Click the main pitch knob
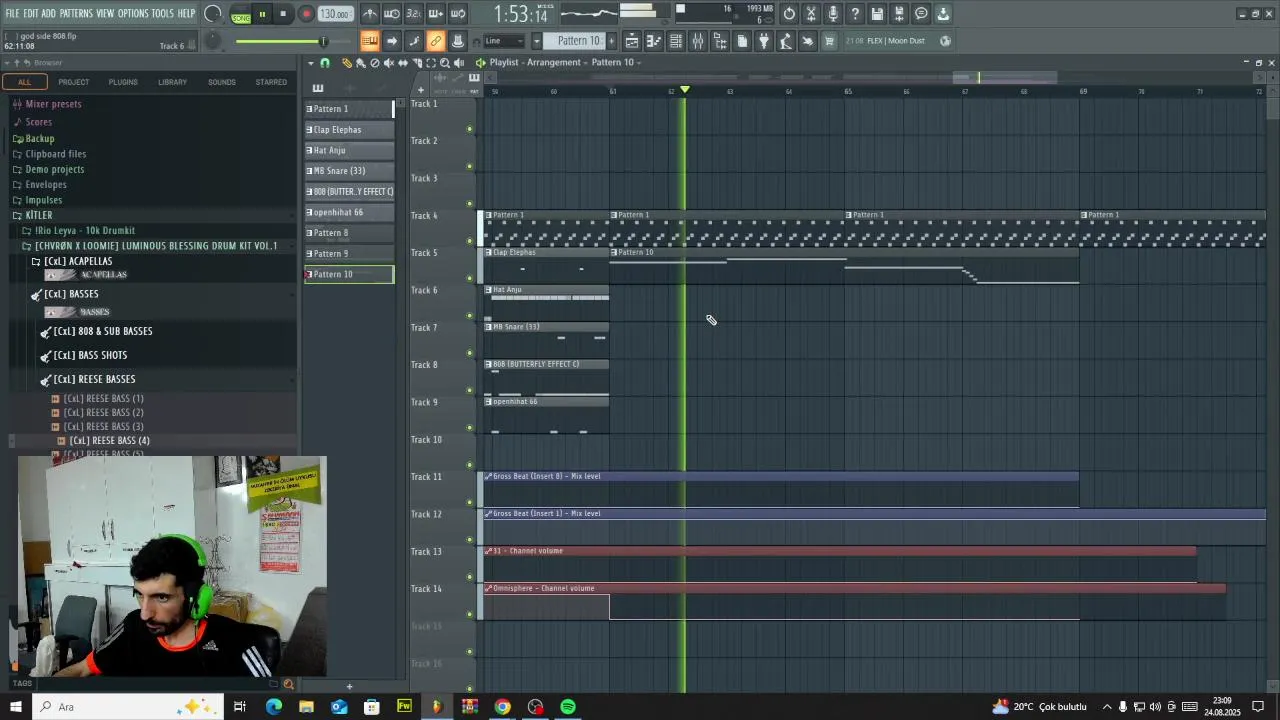This screenshot has width=1280, height=720. pos(213,41)
